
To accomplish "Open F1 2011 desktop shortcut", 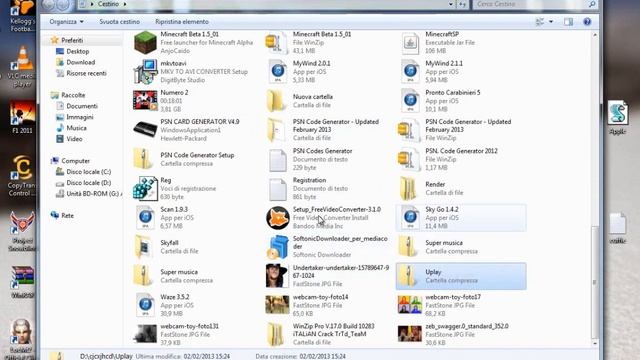I will [x=22, y=117].
